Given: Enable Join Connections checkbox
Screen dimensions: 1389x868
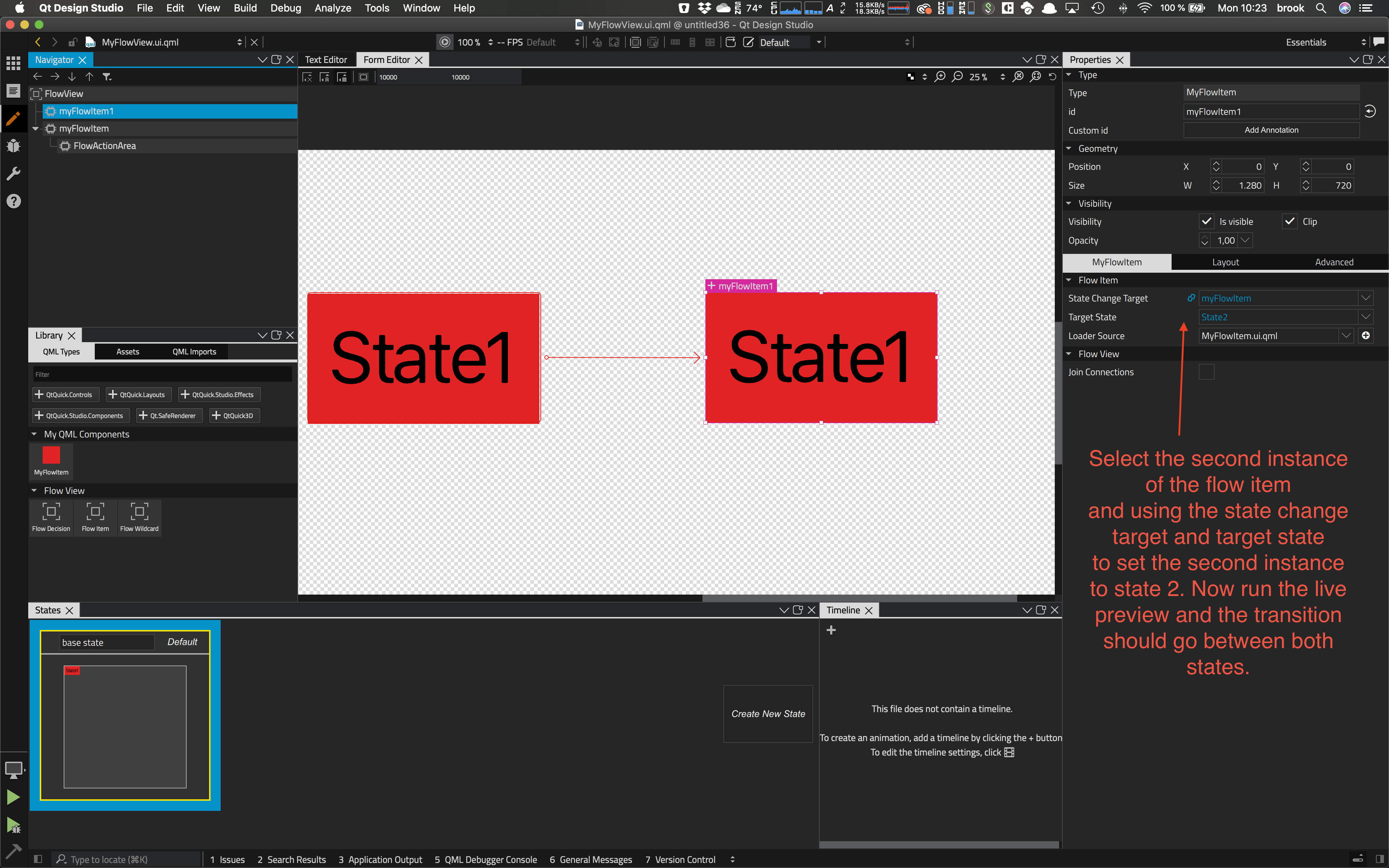Looking at the screenshot, I should pyautogui.click(x=1206, y=372).
